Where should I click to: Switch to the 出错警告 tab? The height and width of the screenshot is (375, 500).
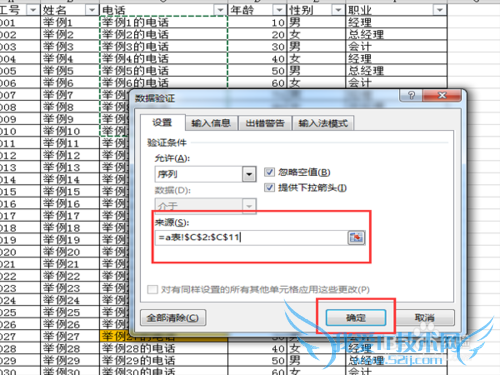[x=265, y=123]
